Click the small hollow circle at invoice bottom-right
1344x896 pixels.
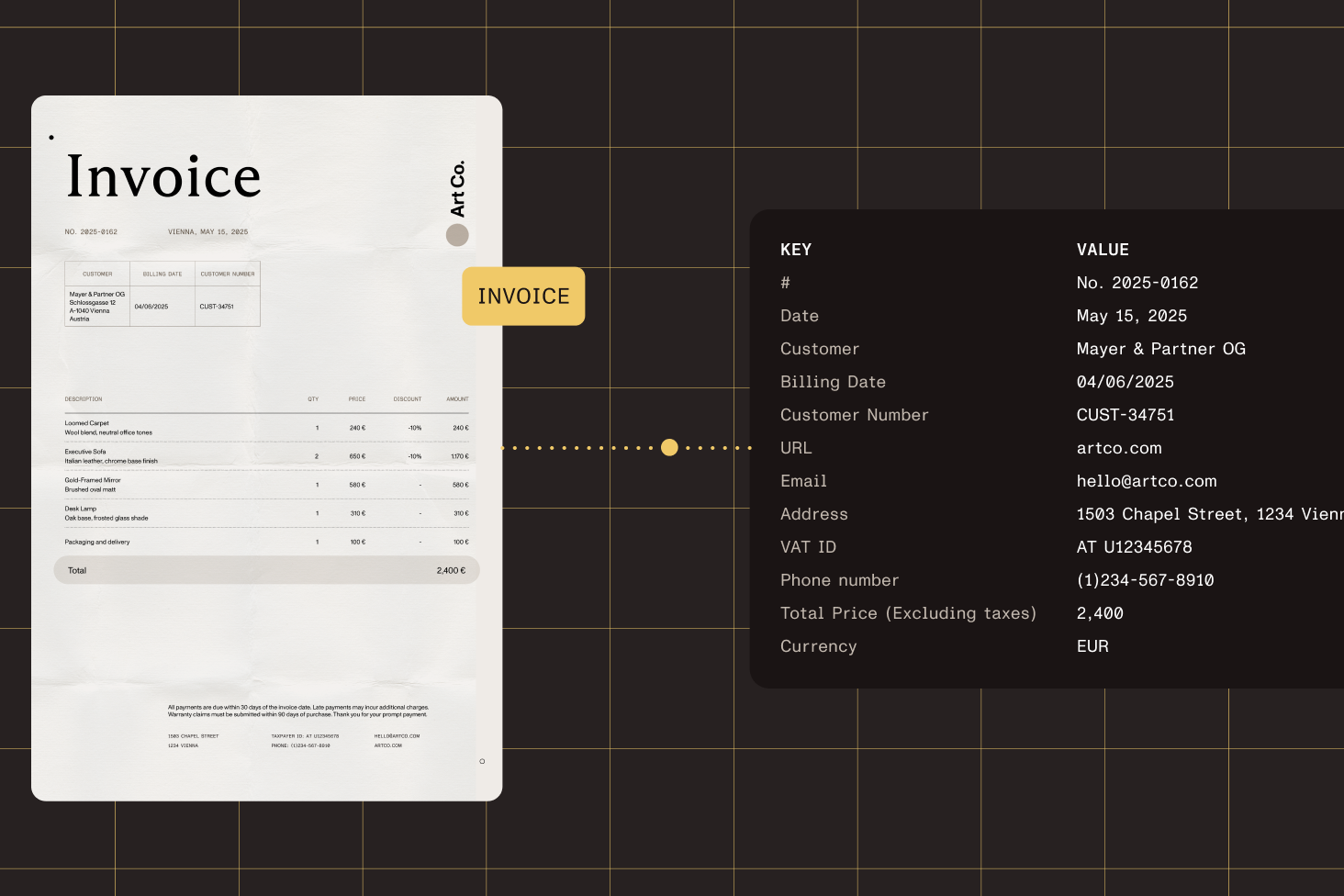(x=482, y=761)
